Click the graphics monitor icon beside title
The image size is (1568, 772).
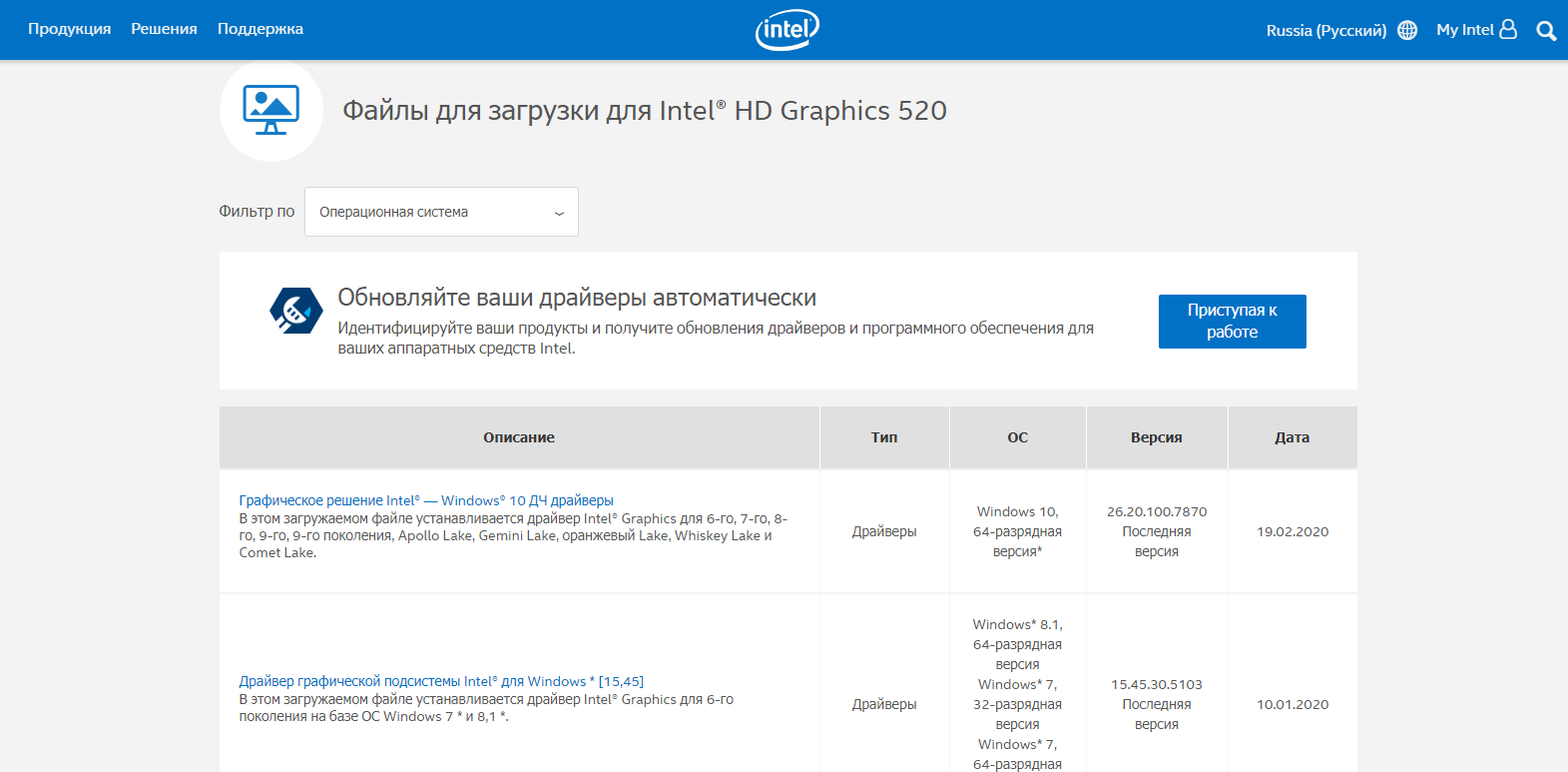pyautogui.click(x=270, y=110)
